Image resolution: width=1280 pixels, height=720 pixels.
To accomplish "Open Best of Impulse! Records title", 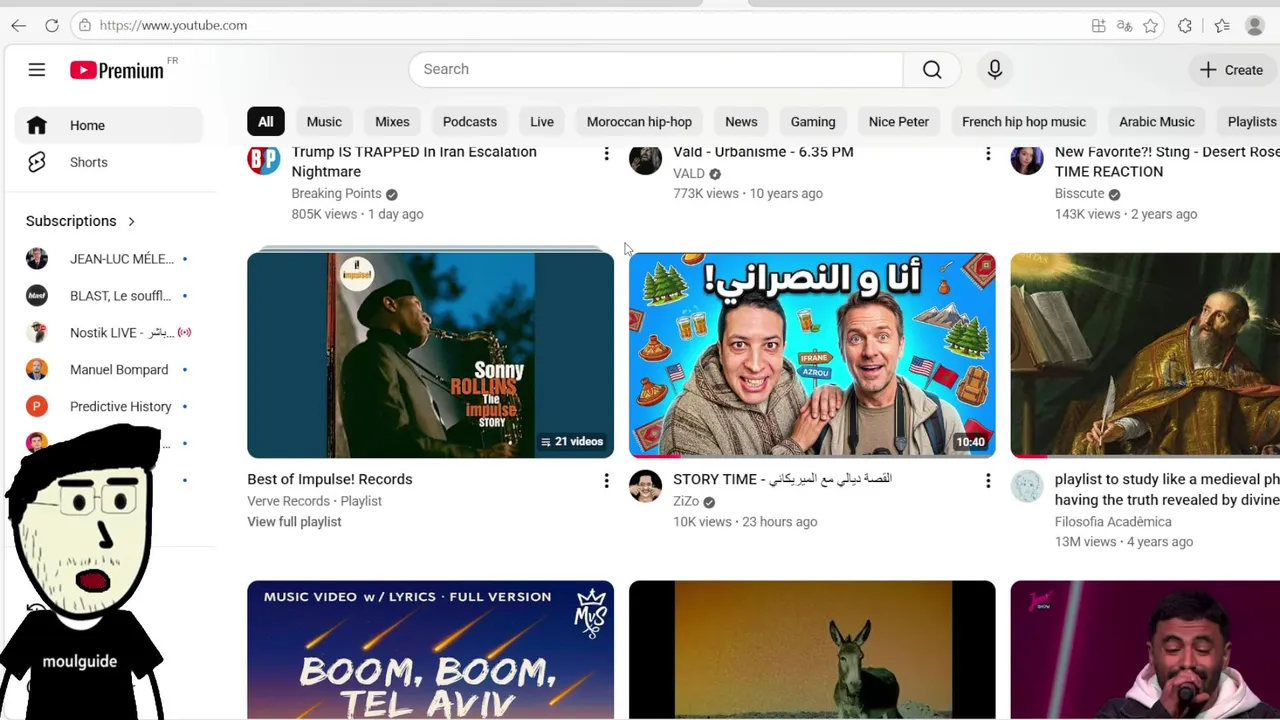I will [x=330, y=479].
